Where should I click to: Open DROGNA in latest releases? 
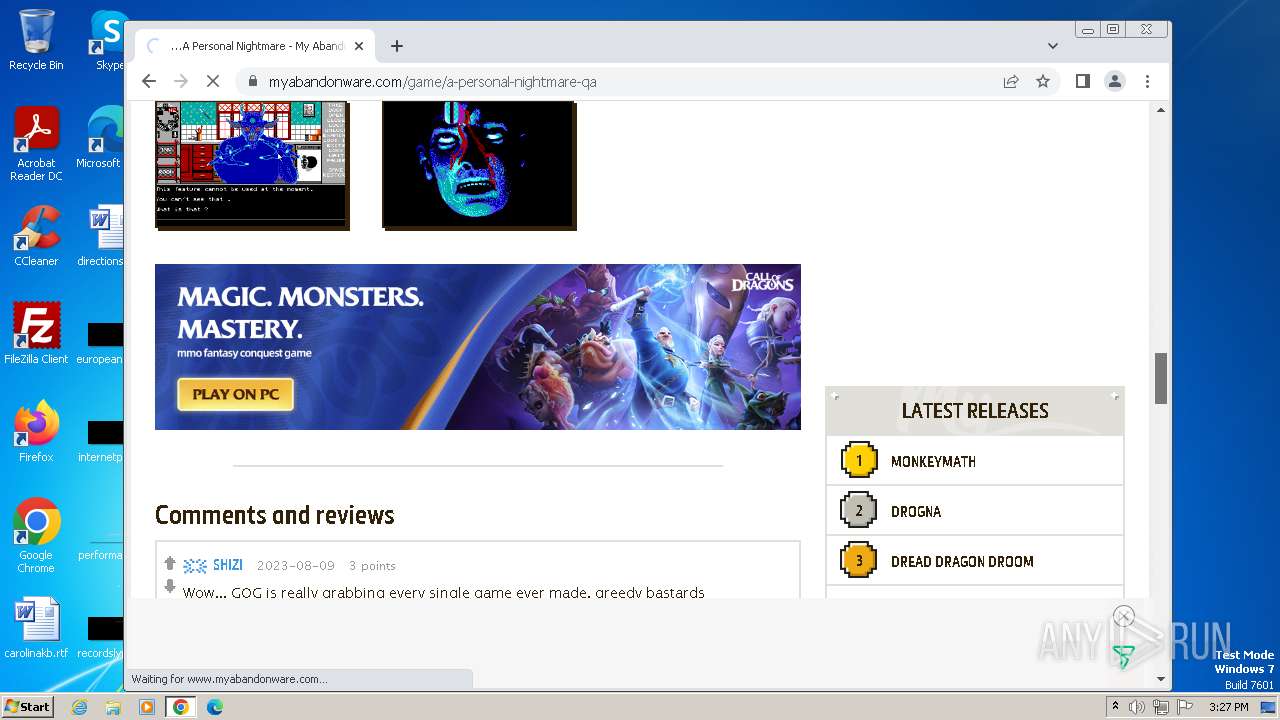[916, 511]
